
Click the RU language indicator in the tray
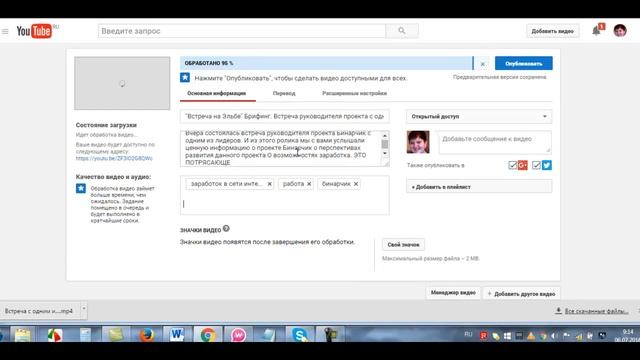click(468, 334)
